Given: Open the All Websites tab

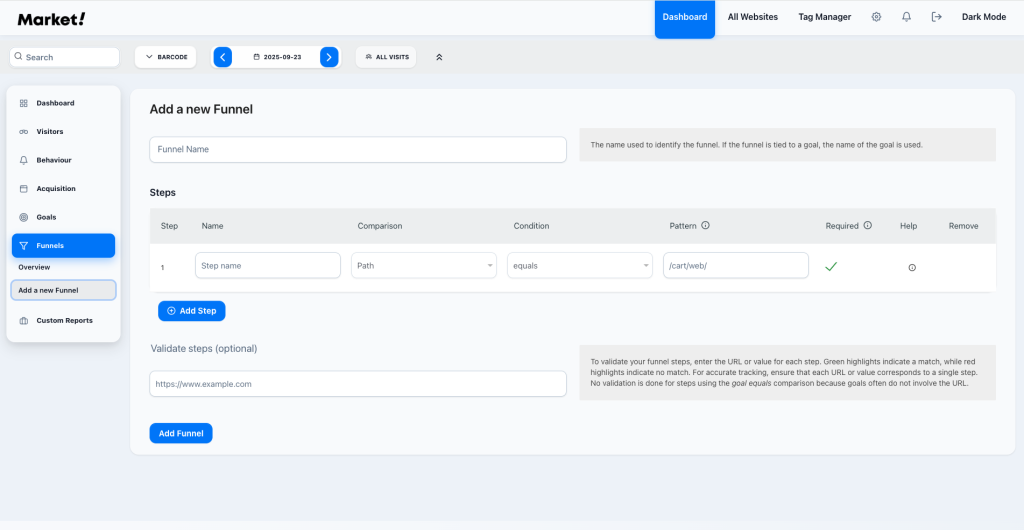Looking at the screenshot, I should point(752,17).
